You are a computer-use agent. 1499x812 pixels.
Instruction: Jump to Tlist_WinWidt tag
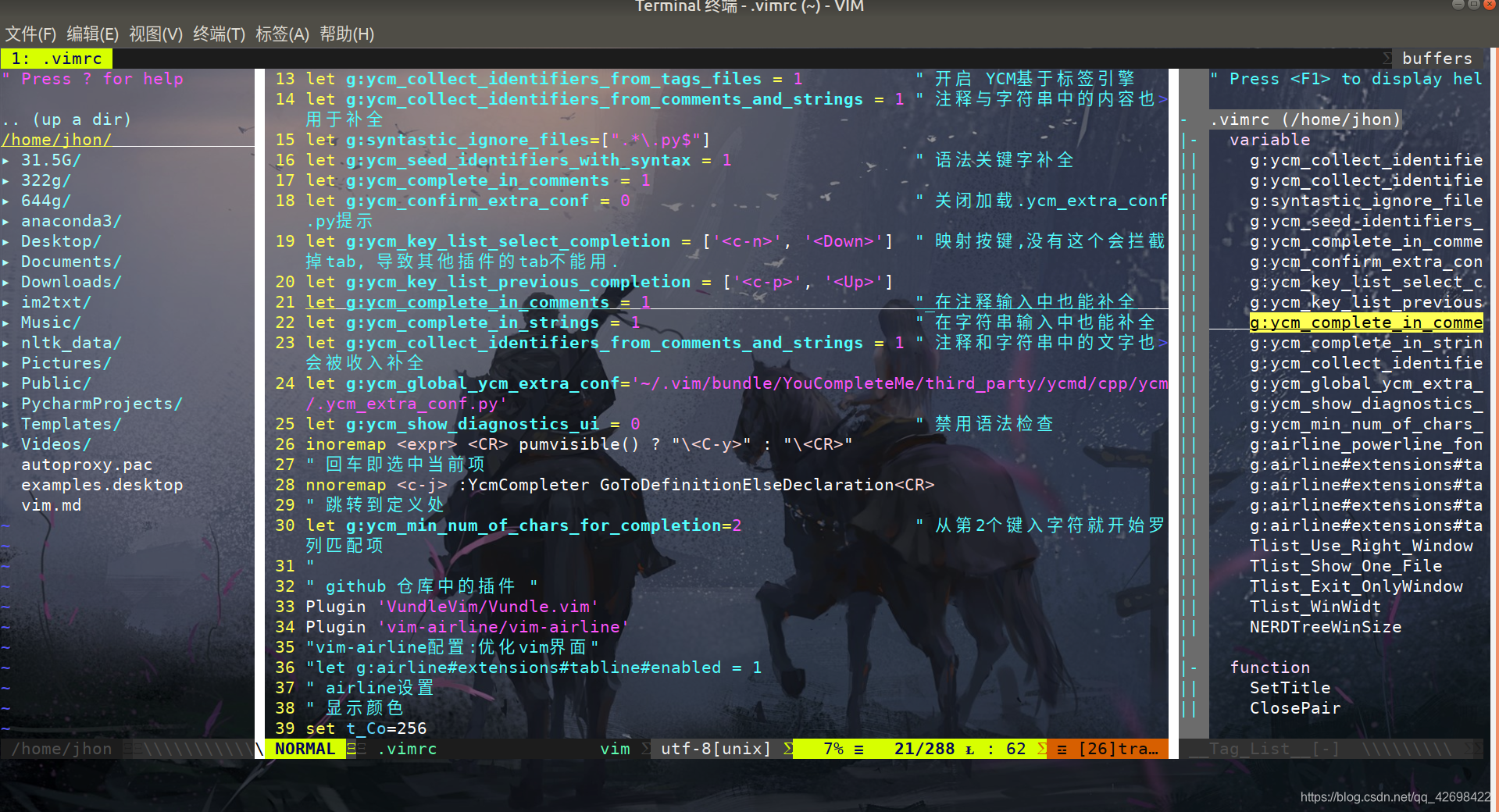pyautogui.click(x=1315, y=607)
